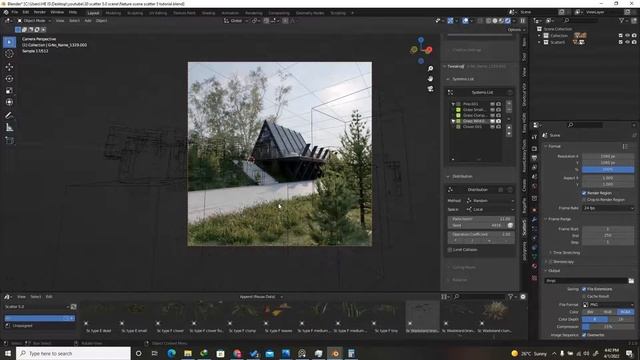Select the Select Box tool
This screenshot has width=640, height=360.
click(x=9, y=42)
